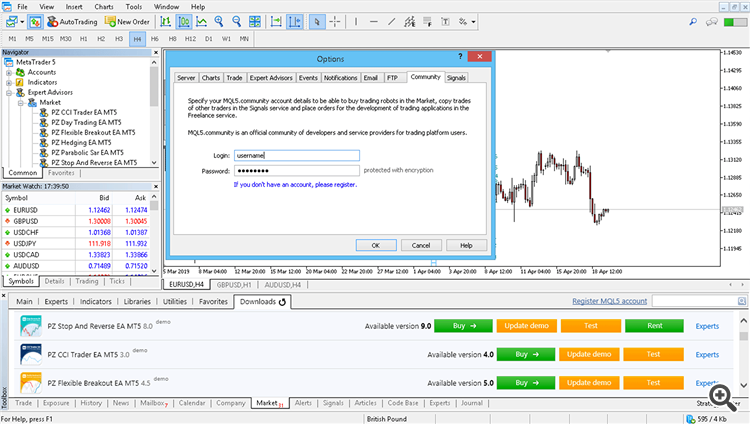Open the Favorites tab in Navigator
Screen dimensions: 750x424
pos(61,173)
